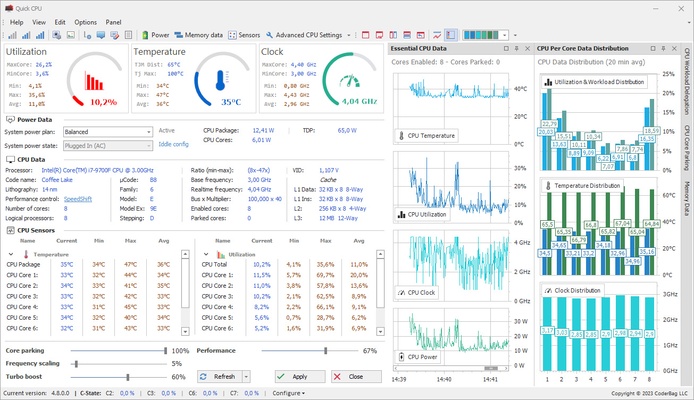The width and height of the screenshot is (694, 400).
Task: Click the monitor with pencil toolbar icon
Action: click(115, 35)
